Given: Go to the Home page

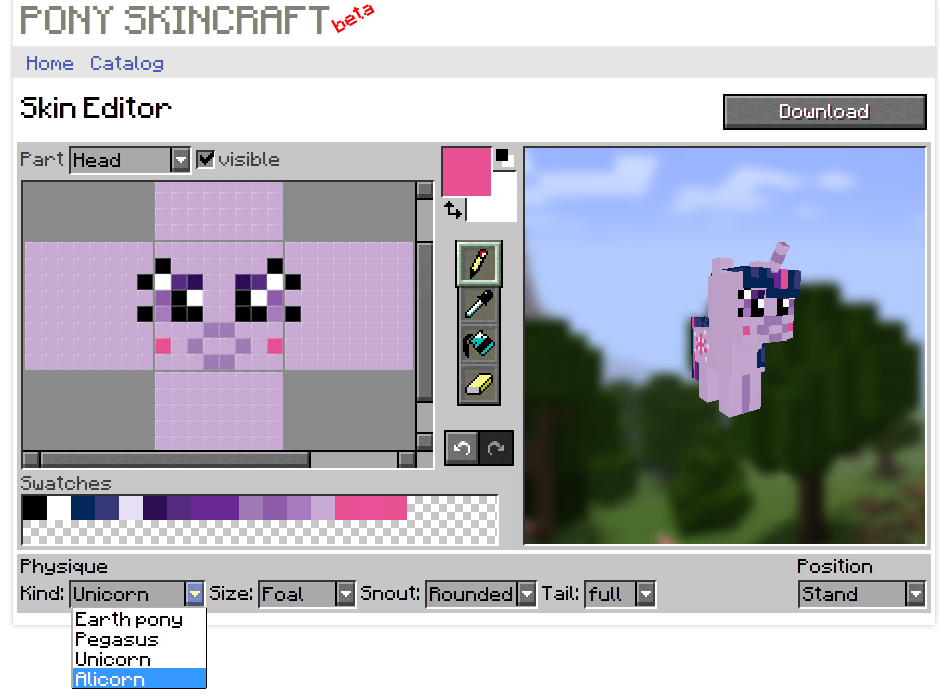Looking at the screenshot, I should pyautogui.click(x=50, y=63).
